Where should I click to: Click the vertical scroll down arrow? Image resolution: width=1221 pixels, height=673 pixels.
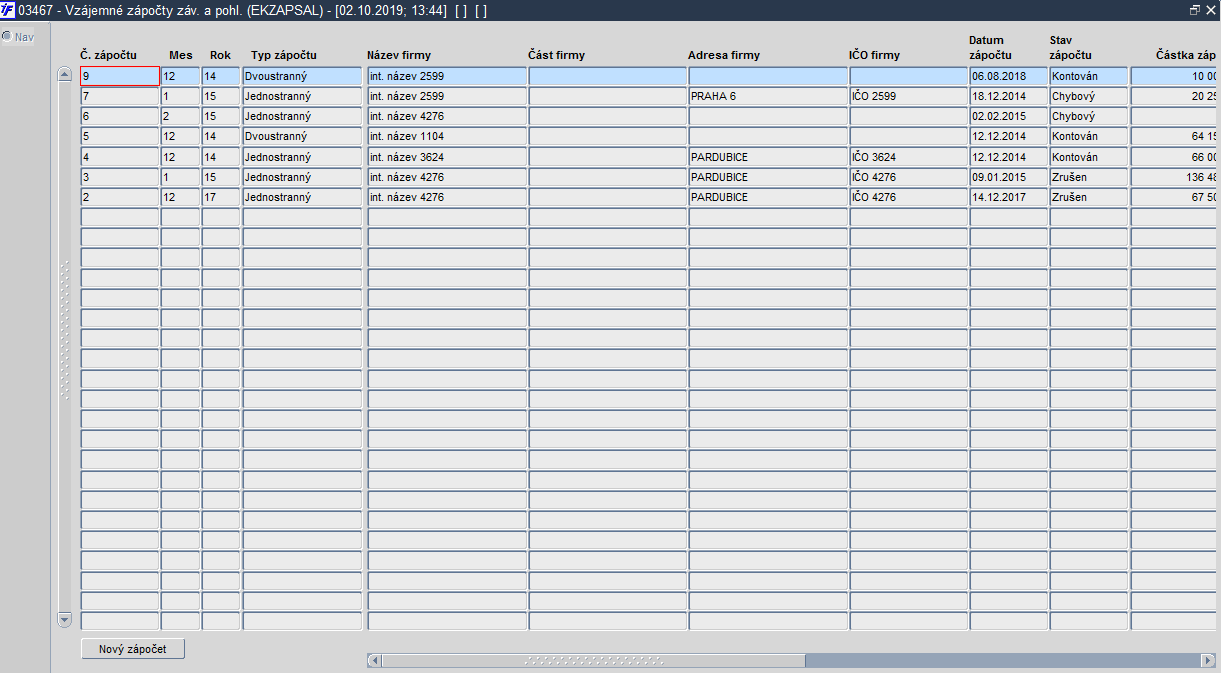pos(65,619)
